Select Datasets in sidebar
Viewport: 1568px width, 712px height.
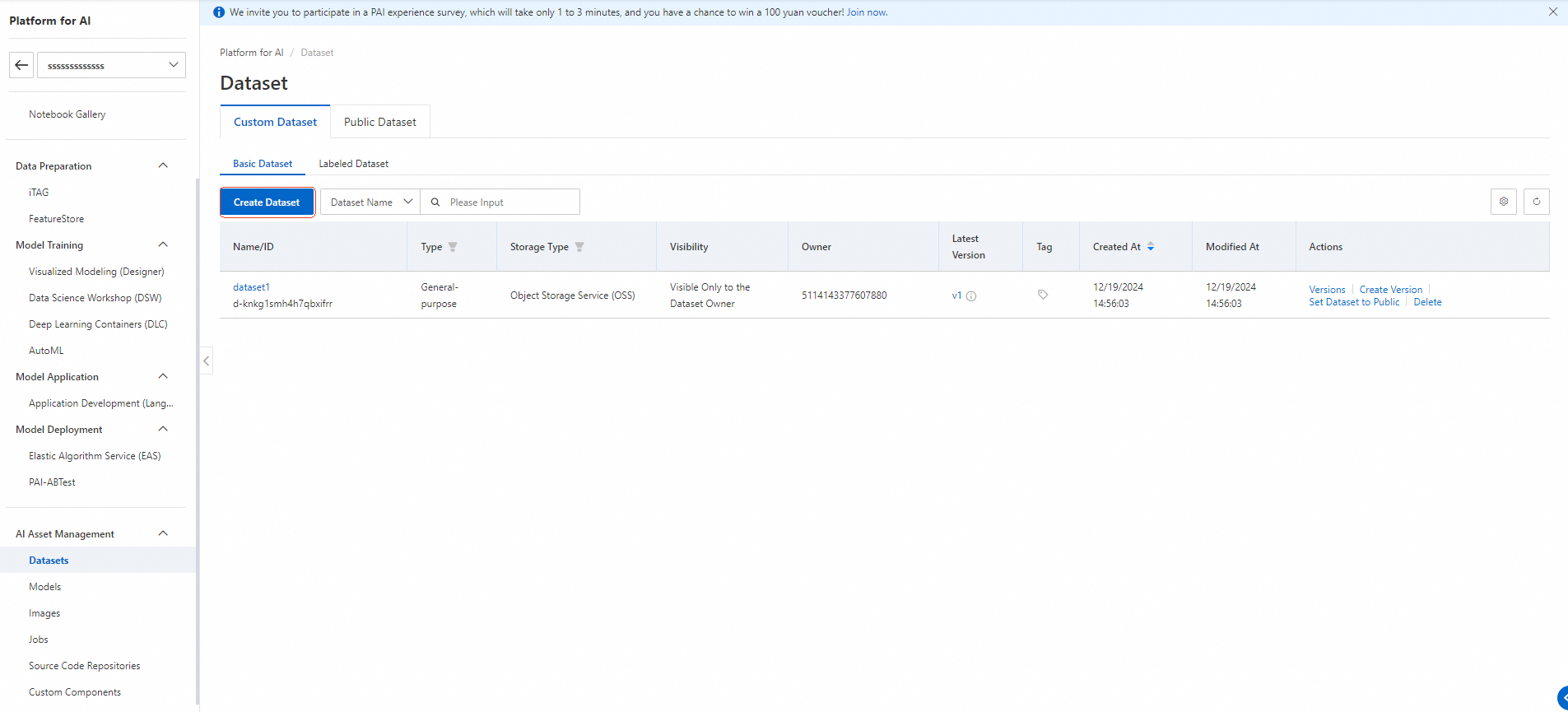point(49,561)
